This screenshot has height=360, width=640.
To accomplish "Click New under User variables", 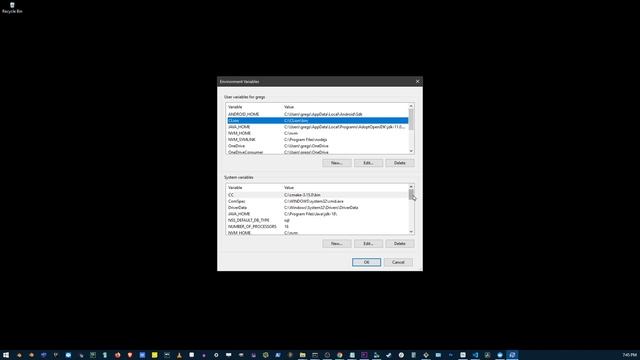I will (x=336, y=163).
